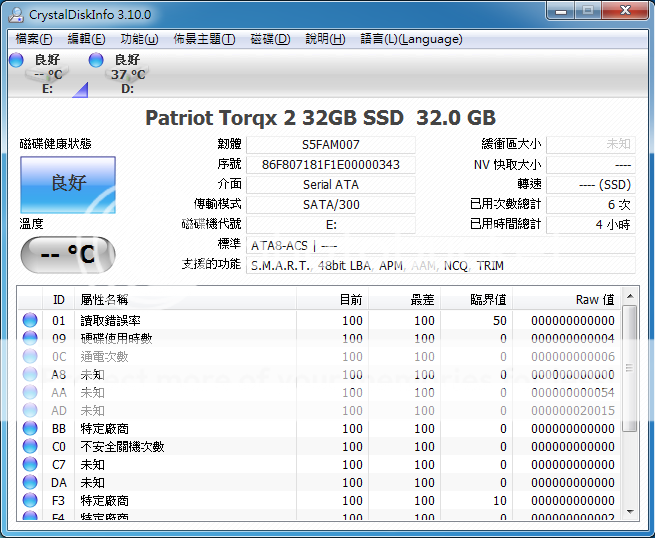The height and width of the screenshot is (539, 655).
Task: Select the 通電次數 attribute row
Action: tap(320, 356)
